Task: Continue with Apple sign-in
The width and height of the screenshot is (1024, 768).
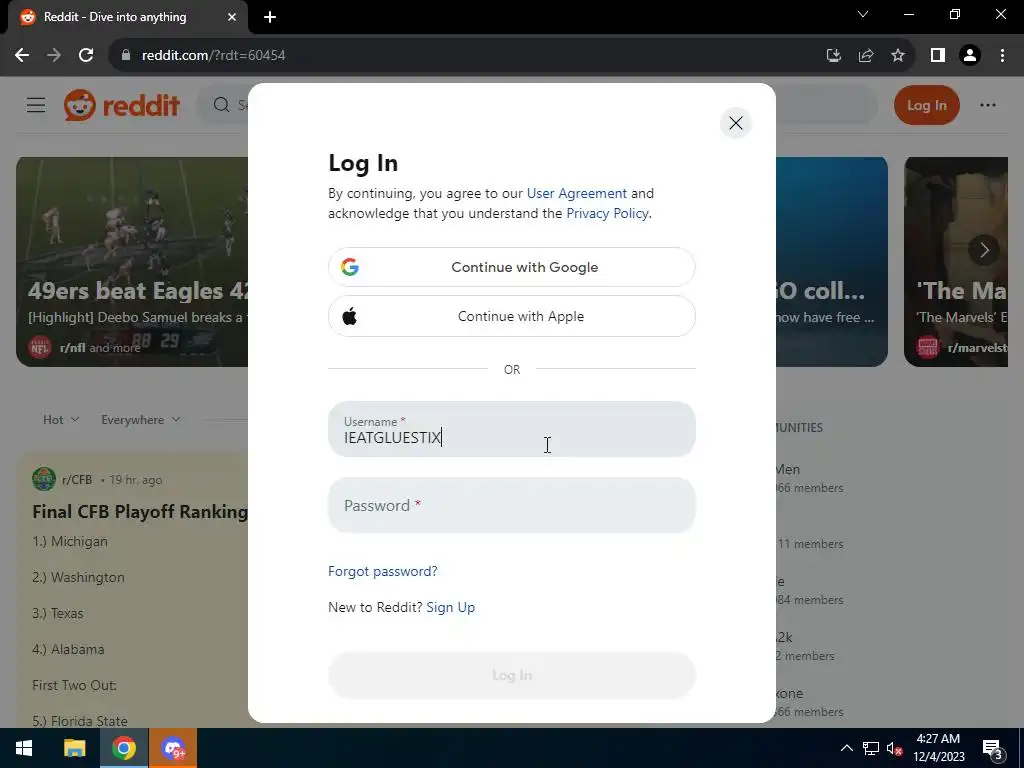Action: tap(511, 316)
